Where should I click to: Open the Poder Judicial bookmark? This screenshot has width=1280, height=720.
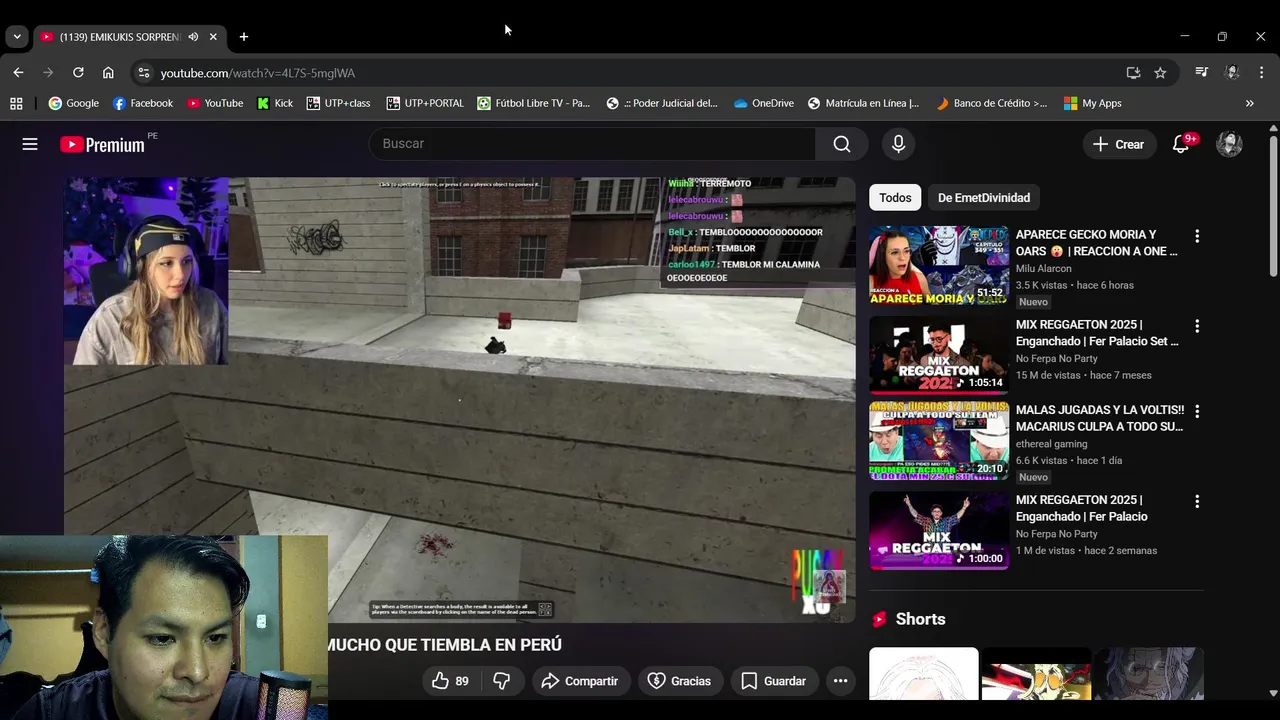point(662,103)
